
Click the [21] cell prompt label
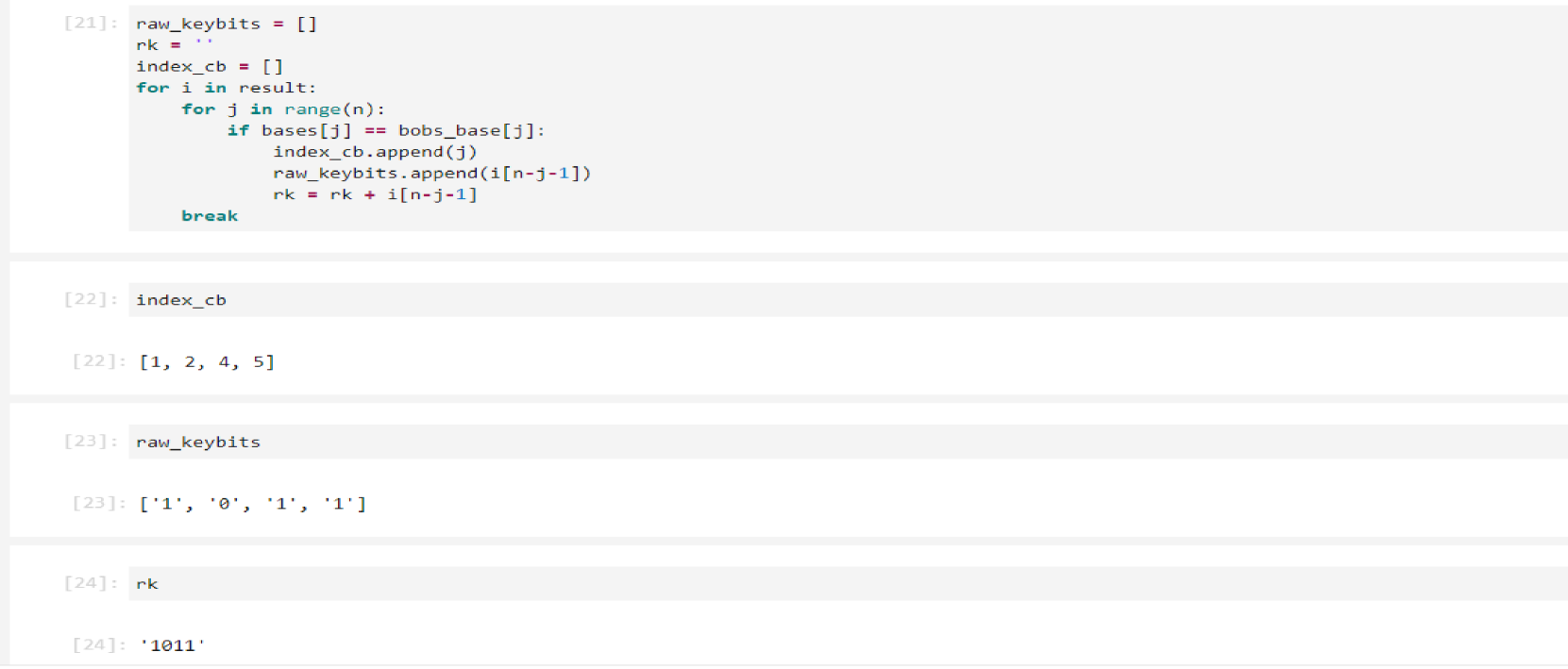click(91, 24)
